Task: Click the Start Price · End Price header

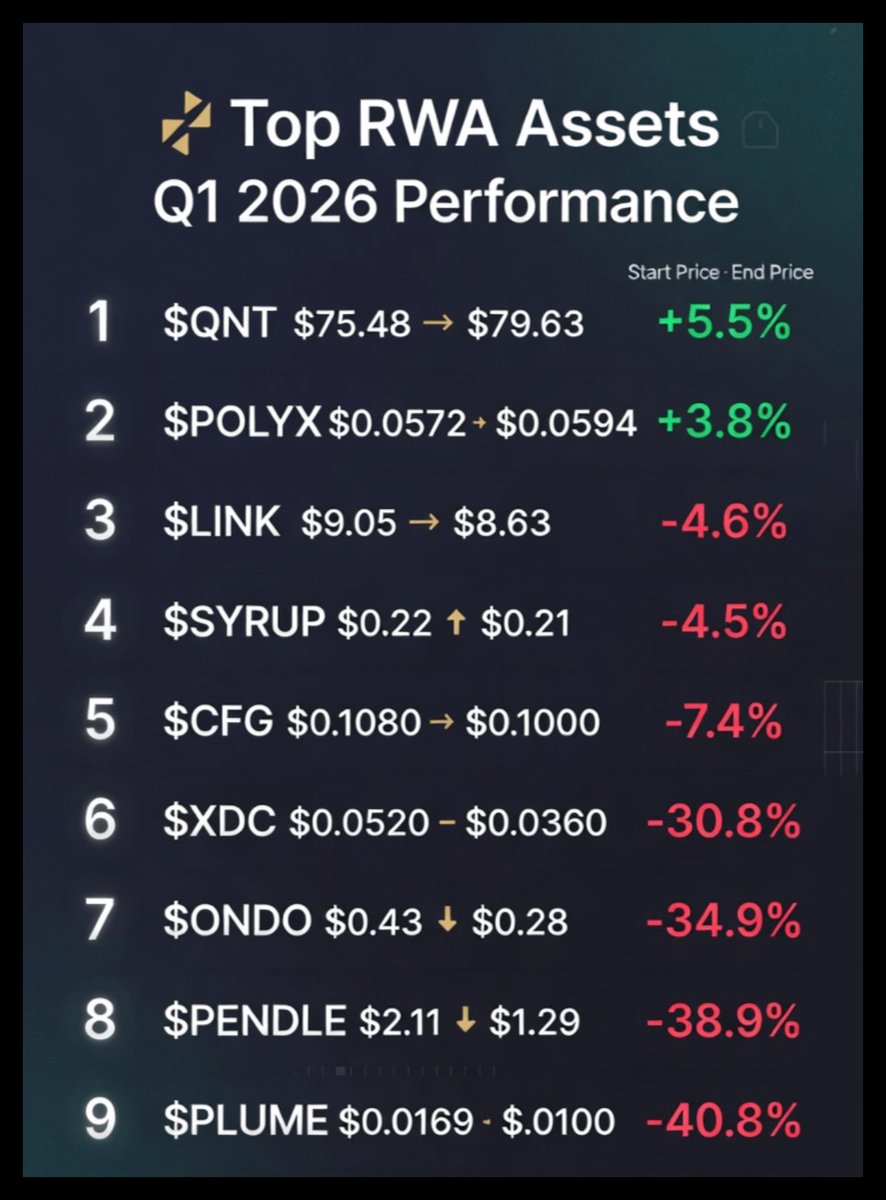Action: point(720,272)
